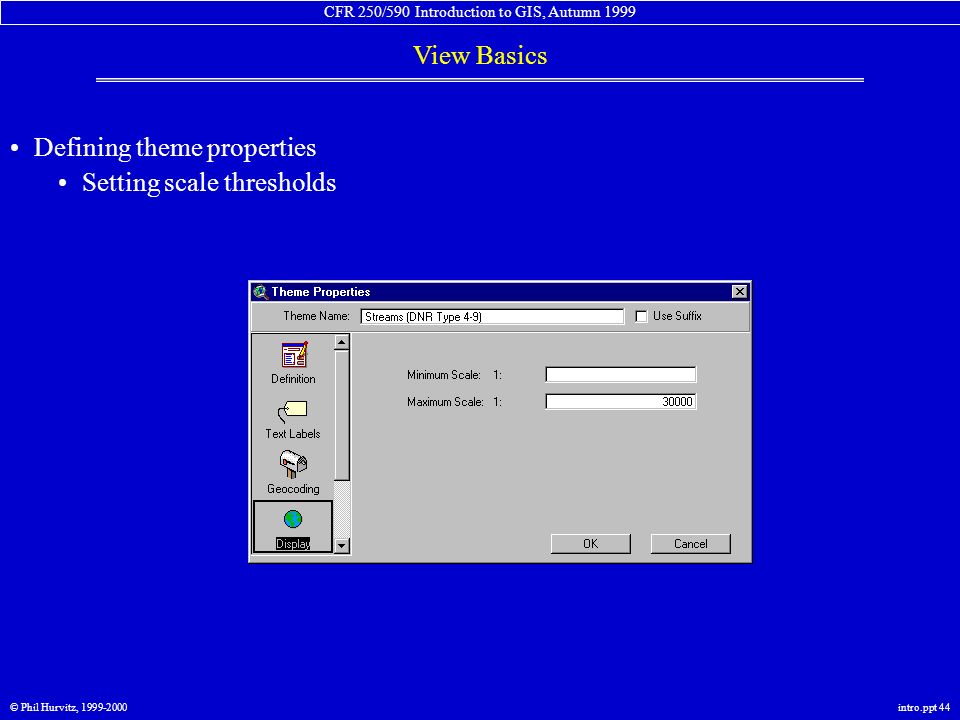Click the 'Maximum Scale:' label
The width and height of the screenshot is (960, 720).
coord(445,402)
